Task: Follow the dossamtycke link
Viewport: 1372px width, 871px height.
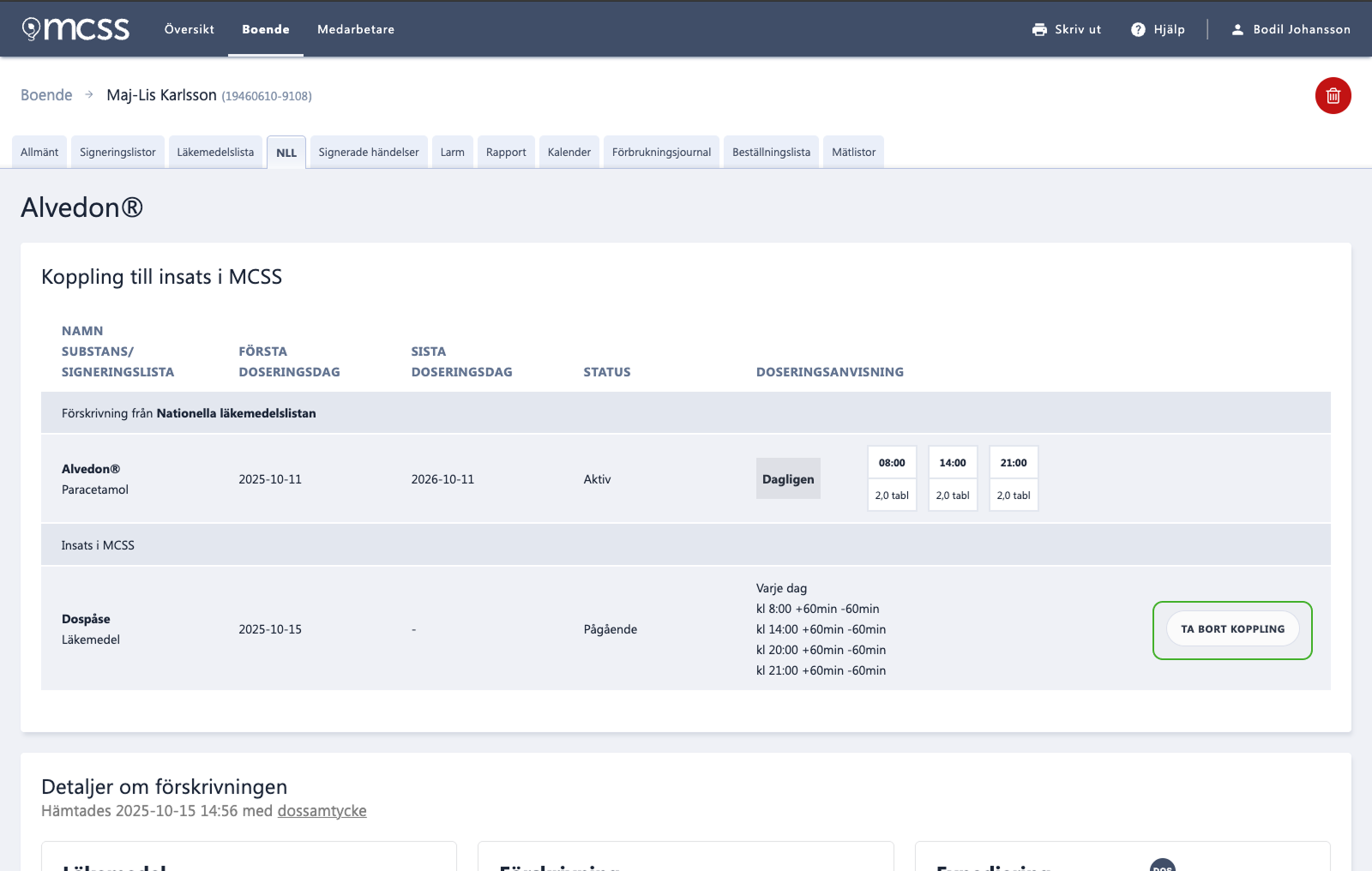Action: [x=322, y=811]
